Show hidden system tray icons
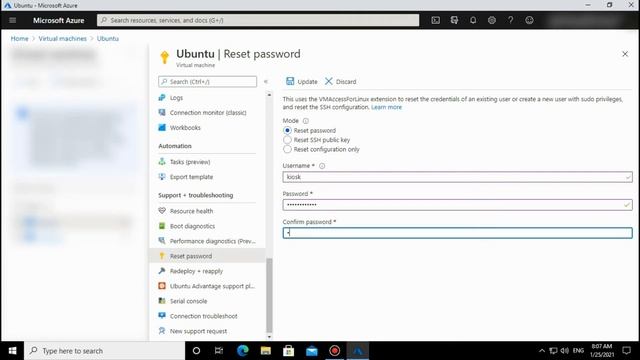Image resolution: width=640 pixels, height=360 pixels. coord(542,351)
